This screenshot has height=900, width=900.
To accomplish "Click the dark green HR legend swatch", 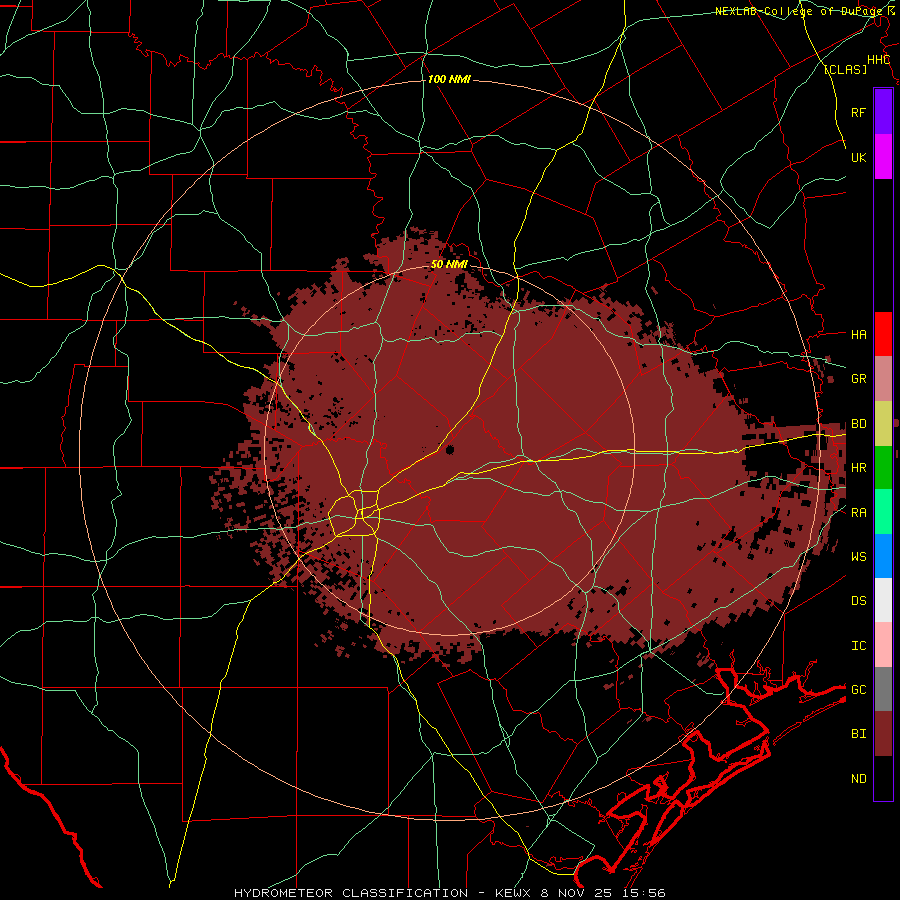I will point(883,468).
